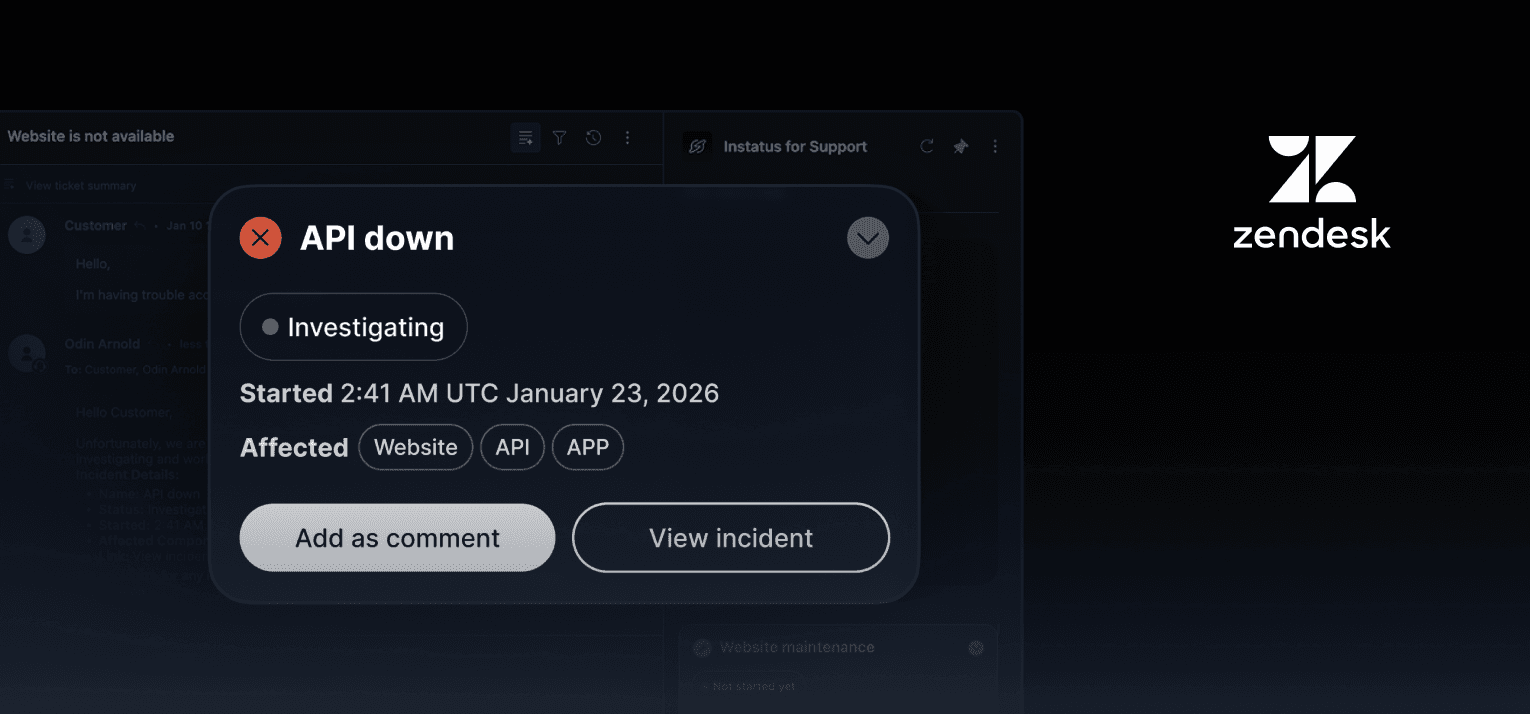Click the Odin Arnold sender name

click(102, 343)
